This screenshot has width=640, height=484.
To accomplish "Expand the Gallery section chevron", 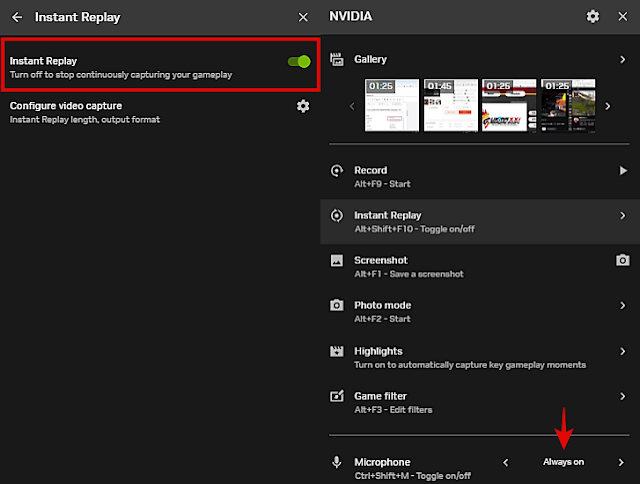I will [x=622, y=60].
